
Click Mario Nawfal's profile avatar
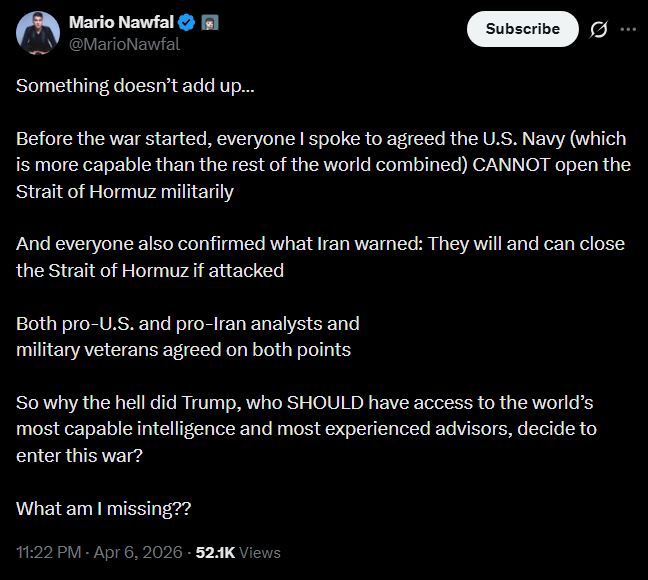pyautogui.click(x=36, y=33)
